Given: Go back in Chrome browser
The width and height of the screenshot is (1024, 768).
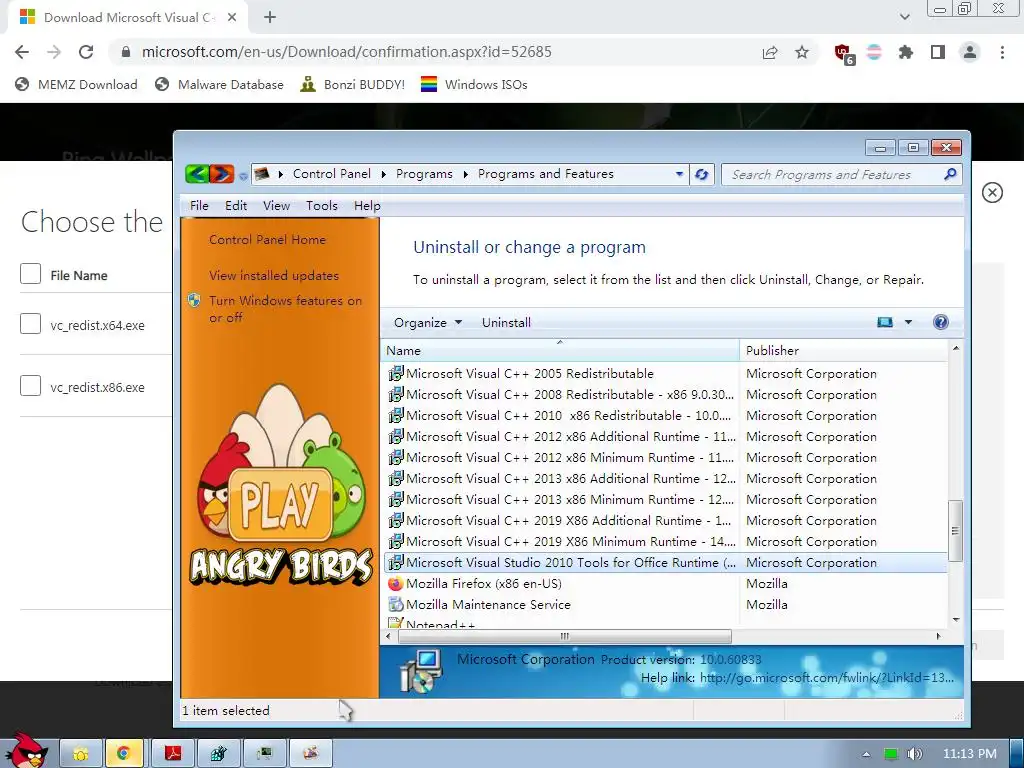Looking at the screenshot, I should point(22,52).
